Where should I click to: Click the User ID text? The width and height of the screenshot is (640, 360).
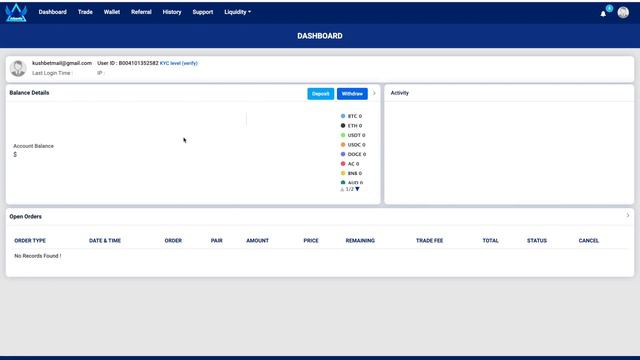128,63
